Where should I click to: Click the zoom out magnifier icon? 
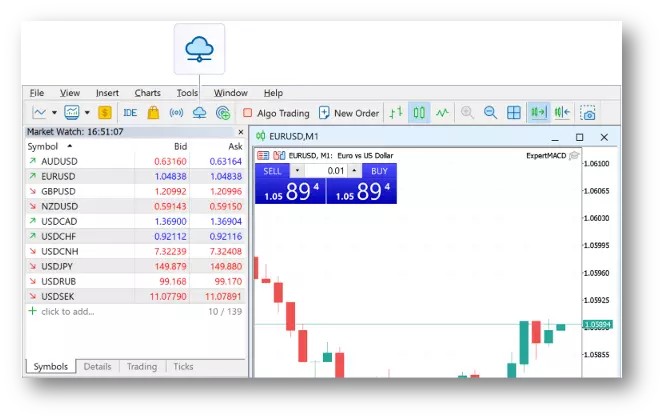click(x=490, y=113)
